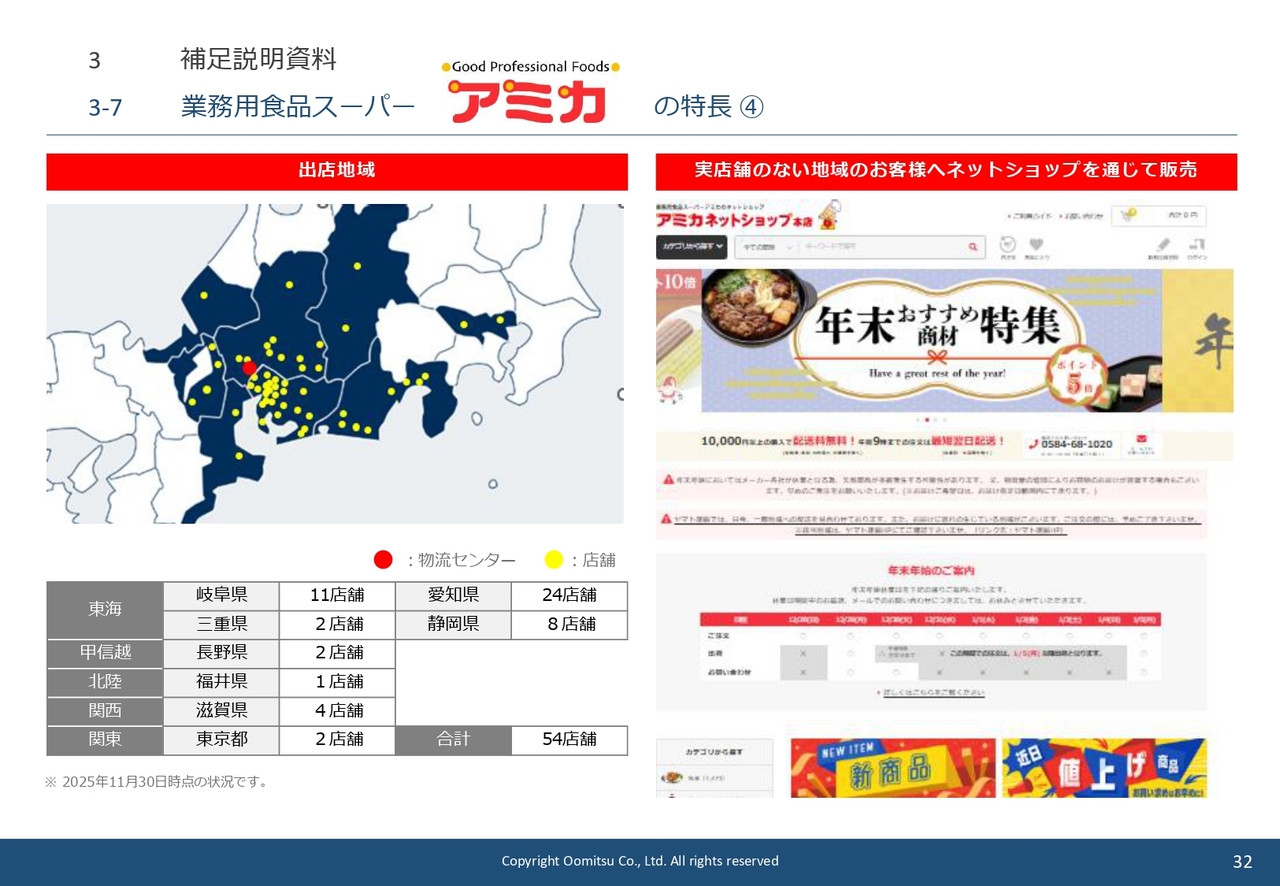Click the shopping cart icon
1280x886 pixels.
pyautogui.click(x=1130, y=215)
